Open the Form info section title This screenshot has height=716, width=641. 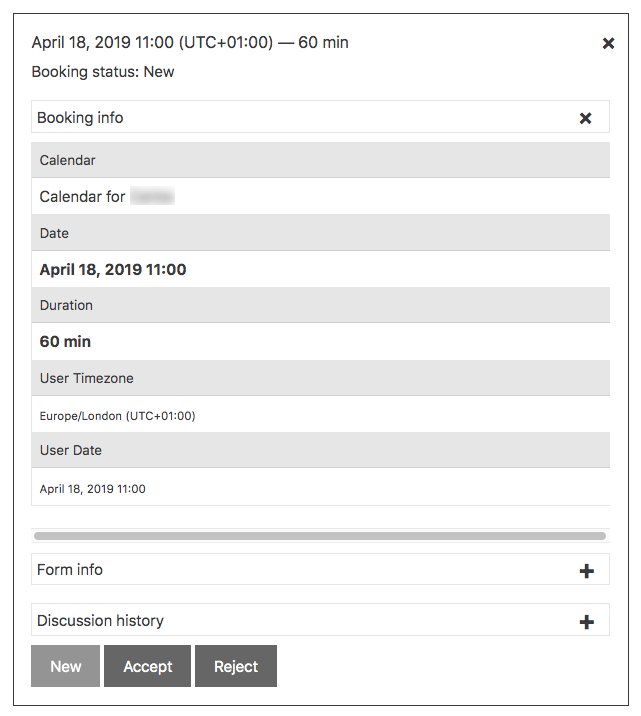(70, 570)
